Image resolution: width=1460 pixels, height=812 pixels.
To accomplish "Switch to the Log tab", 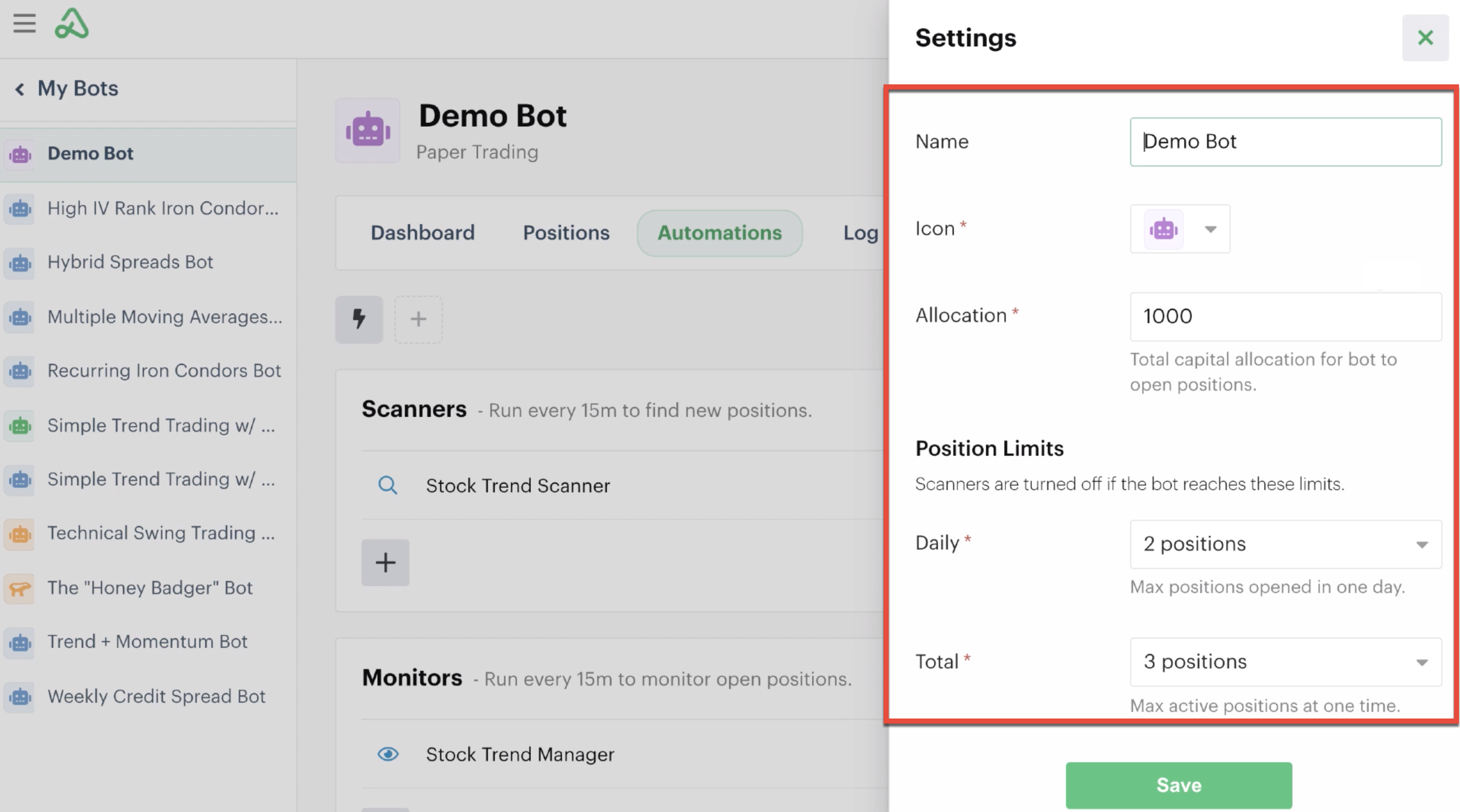I will pyautogui.click(x=860, y=233).
